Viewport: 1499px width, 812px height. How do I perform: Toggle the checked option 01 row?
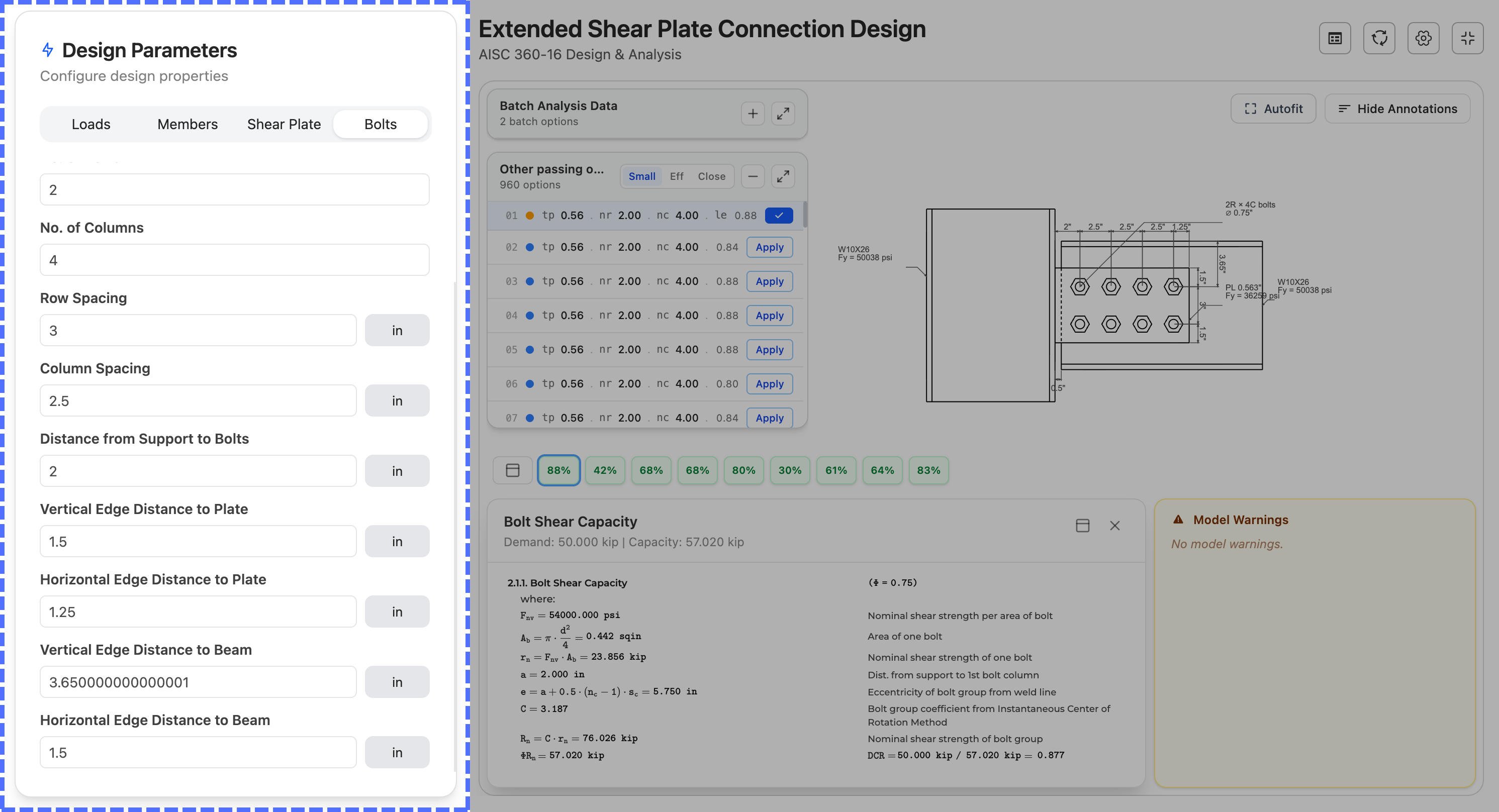click(x=779, y=215)
